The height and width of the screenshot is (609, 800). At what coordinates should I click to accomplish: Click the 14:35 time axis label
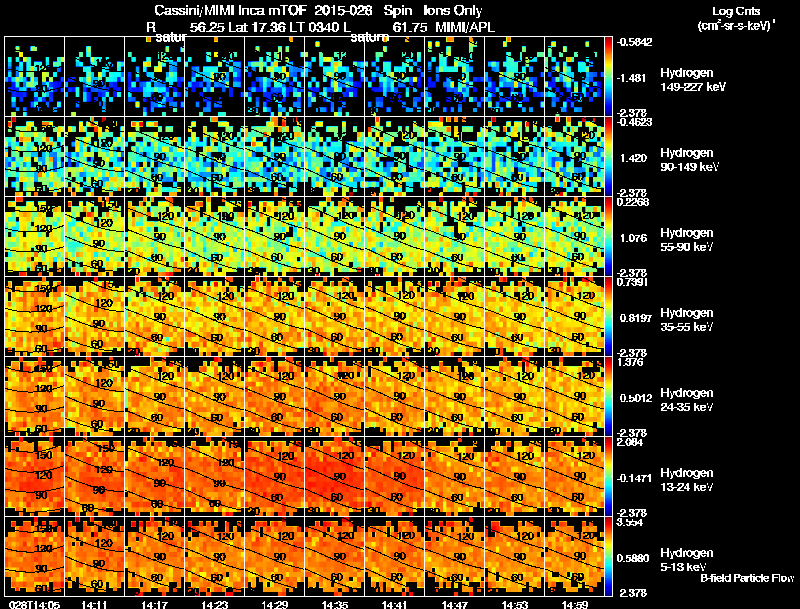coord(335,604)
